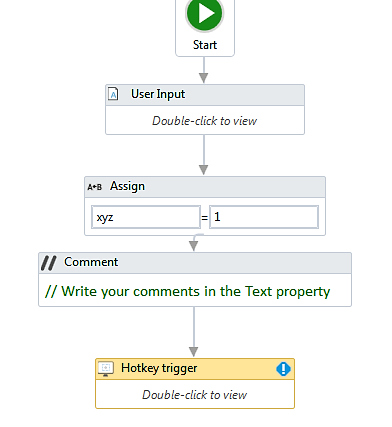The image size is (392, 427).
Task: Click the Comment double-slash icon
Action: coord(49,263)
